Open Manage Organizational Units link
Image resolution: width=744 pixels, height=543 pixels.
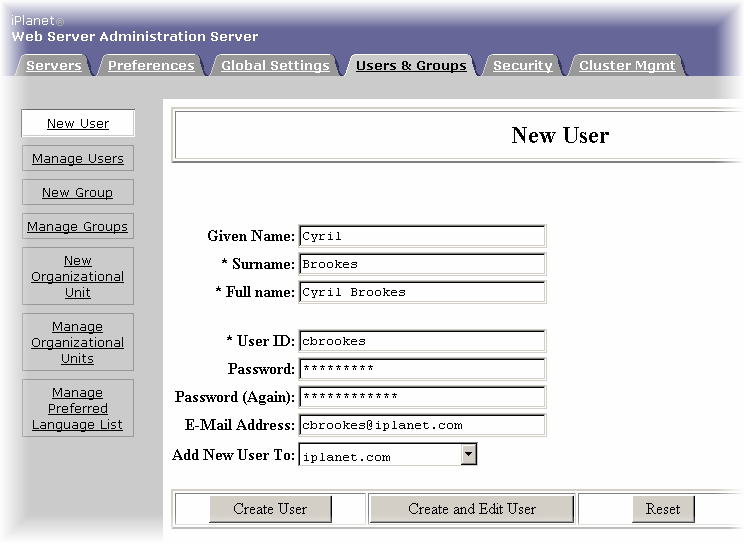(x=78, y=342)
